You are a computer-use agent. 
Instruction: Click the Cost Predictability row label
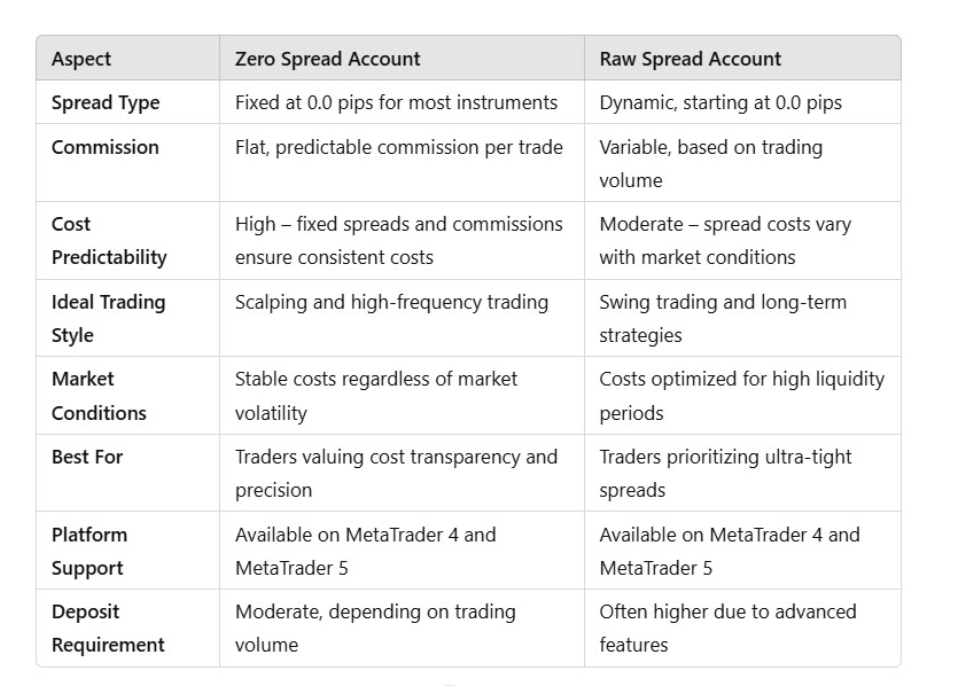click(x=109, y=241)
